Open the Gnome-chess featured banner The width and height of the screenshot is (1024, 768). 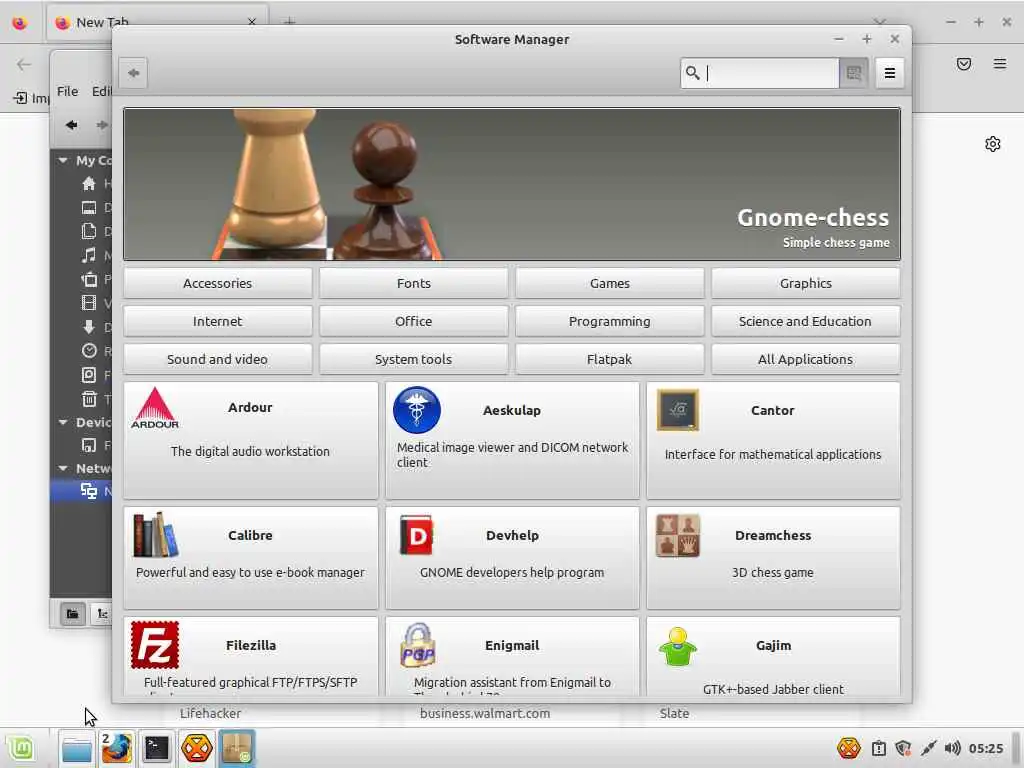point(512,184)
